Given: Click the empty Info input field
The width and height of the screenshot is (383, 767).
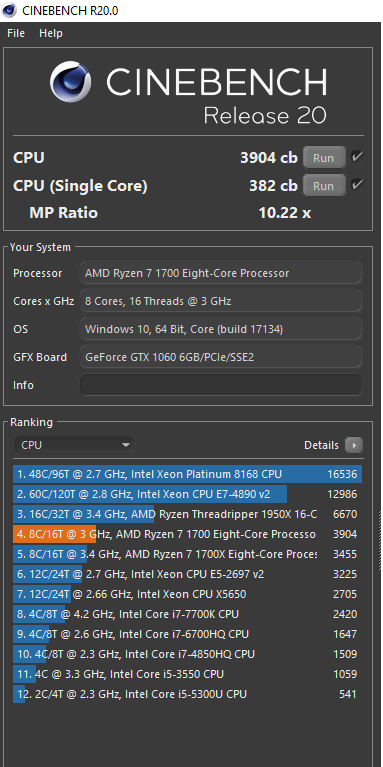Looking at the screenshot, I should pos(221,385).
